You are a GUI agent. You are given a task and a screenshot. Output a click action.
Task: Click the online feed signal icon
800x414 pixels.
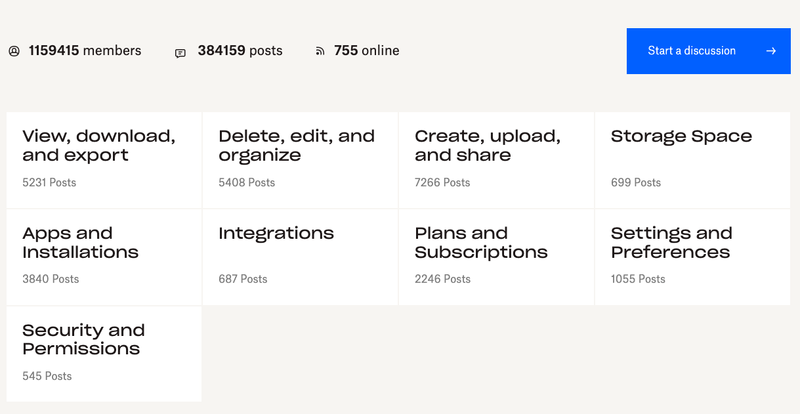[320, 51]
